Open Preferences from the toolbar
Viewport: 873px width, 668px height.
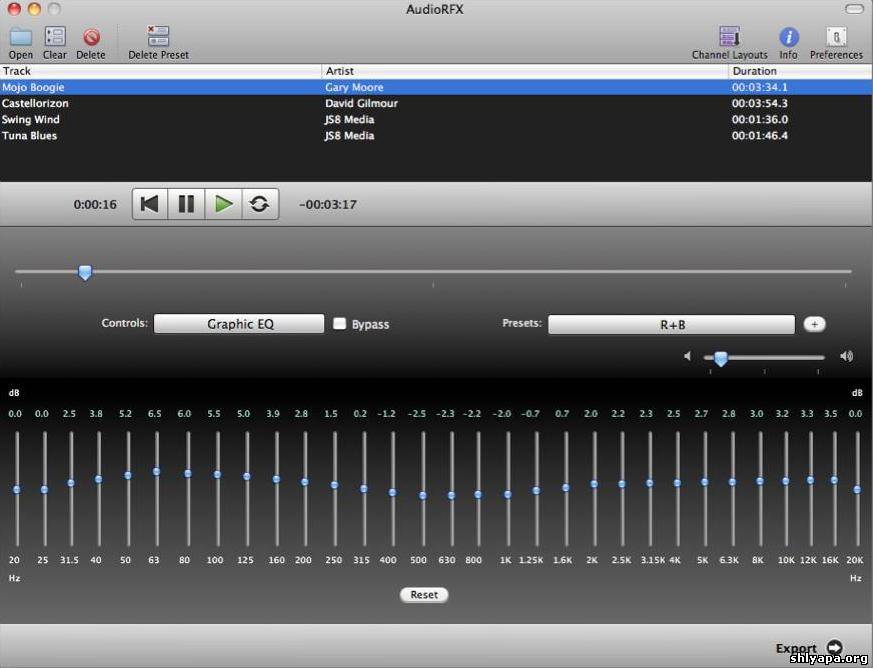[836, 37]
